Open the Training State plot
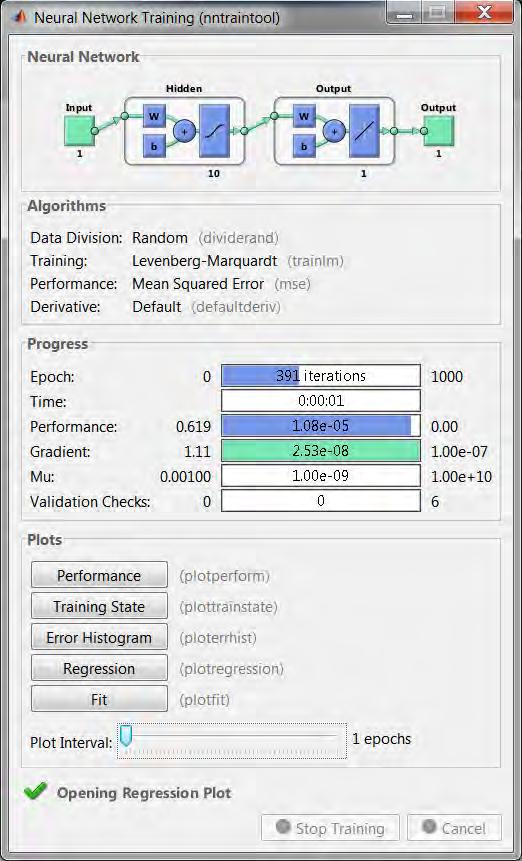This screenshot has height=861, width=522. (x=99, y=606)
